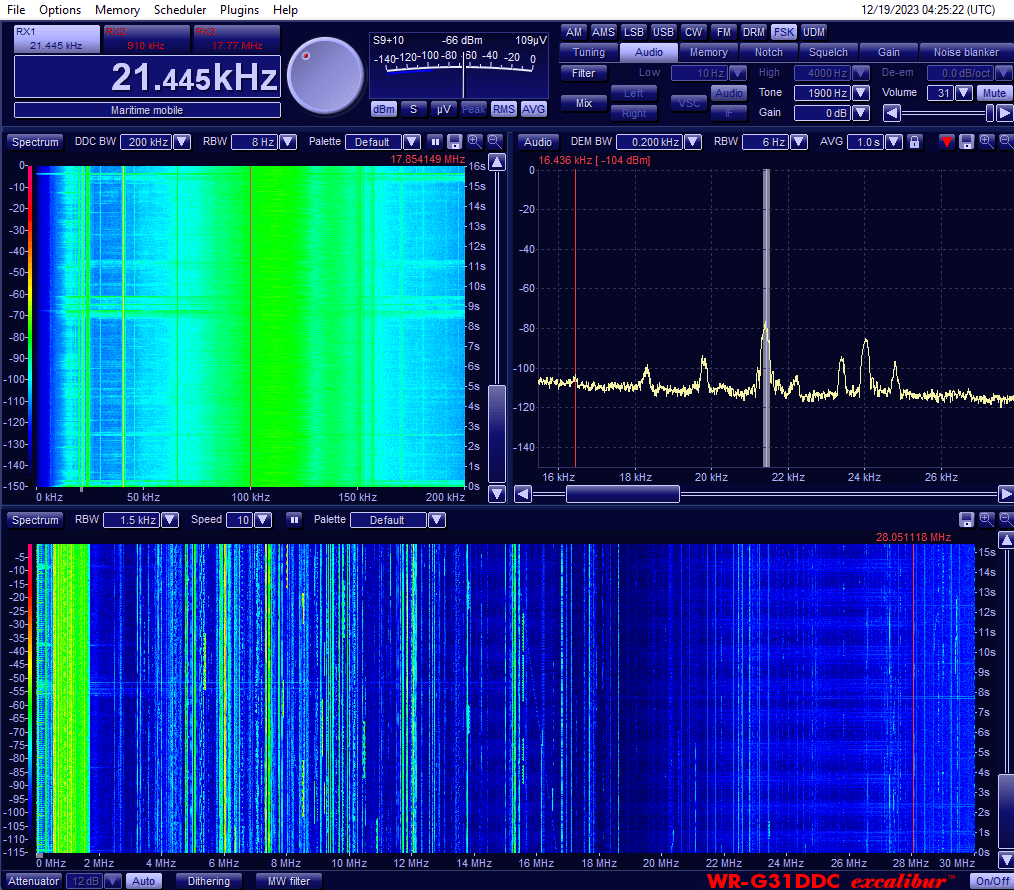Click the red marker triangle icon
Screen dimensions: 1014x890
pos(947,142)
